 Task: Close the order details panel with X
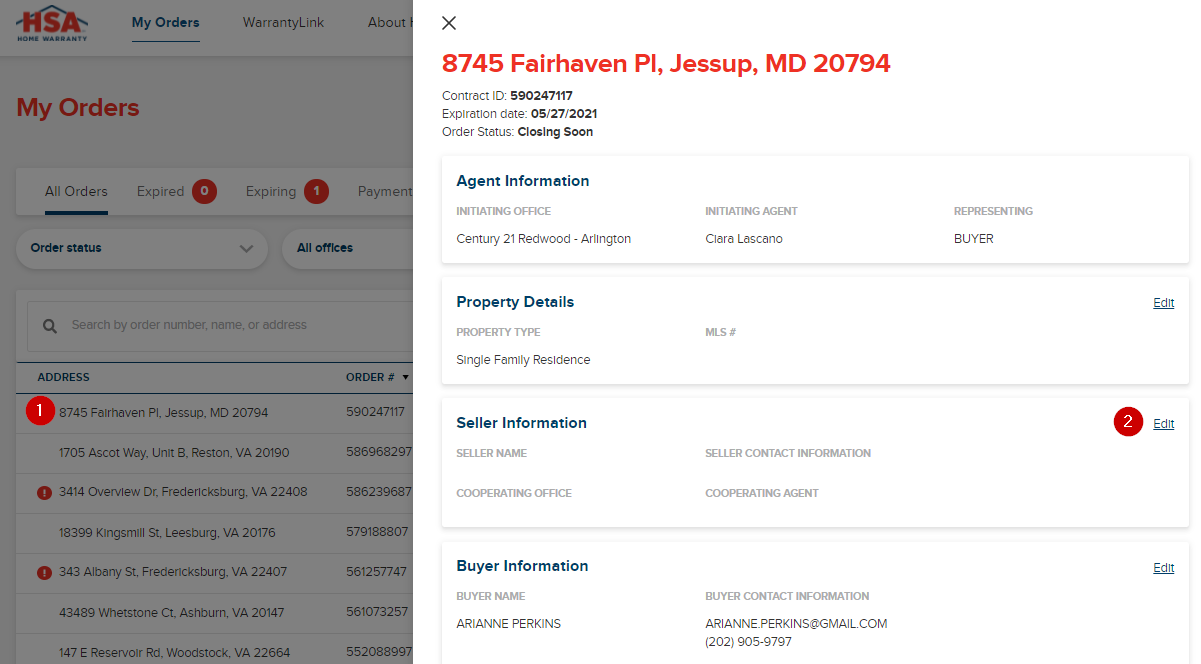click(449, 23)
